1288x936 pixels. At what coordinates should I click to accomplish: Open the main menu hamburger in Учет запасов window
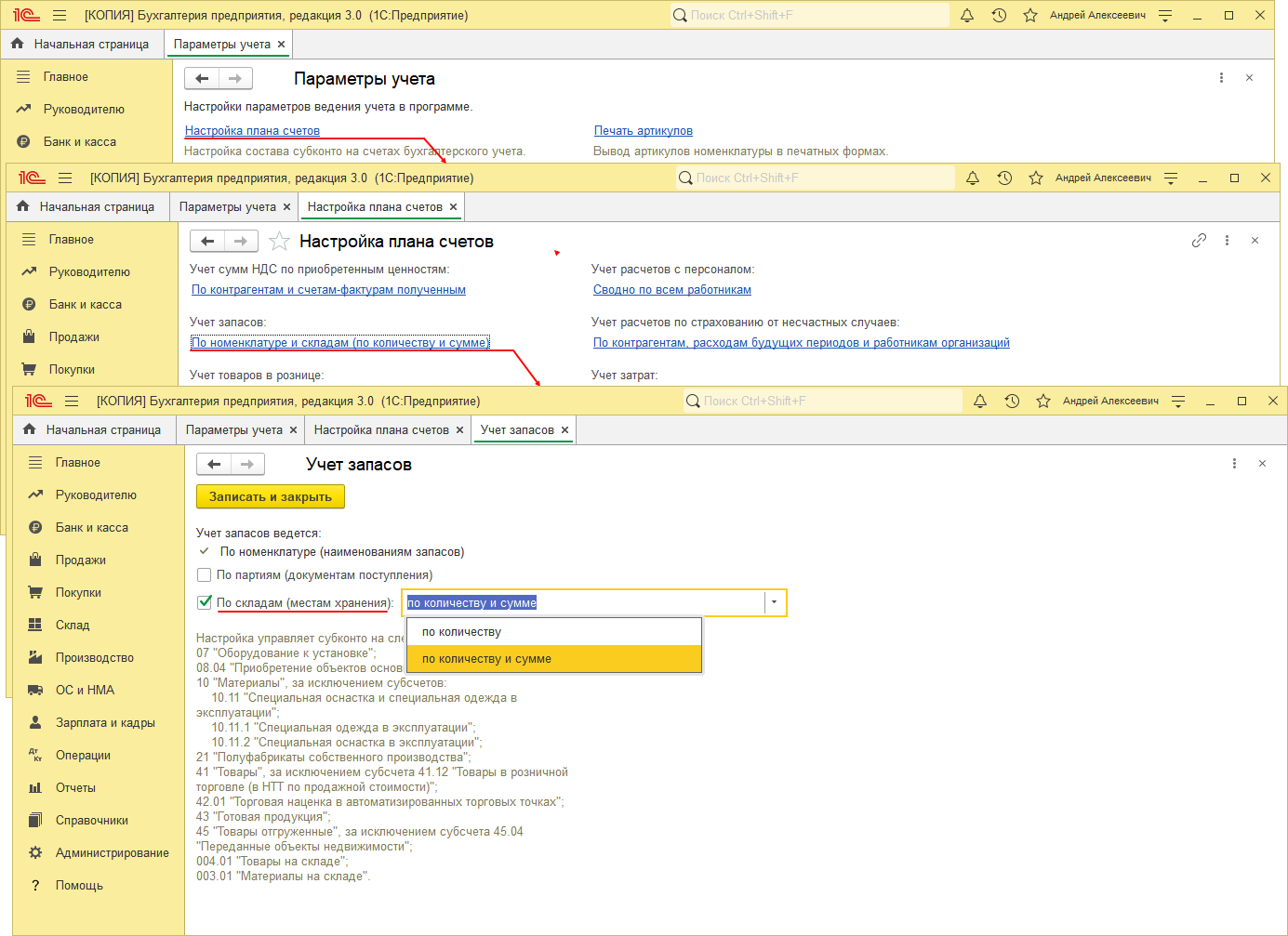[x=72, y=402]
